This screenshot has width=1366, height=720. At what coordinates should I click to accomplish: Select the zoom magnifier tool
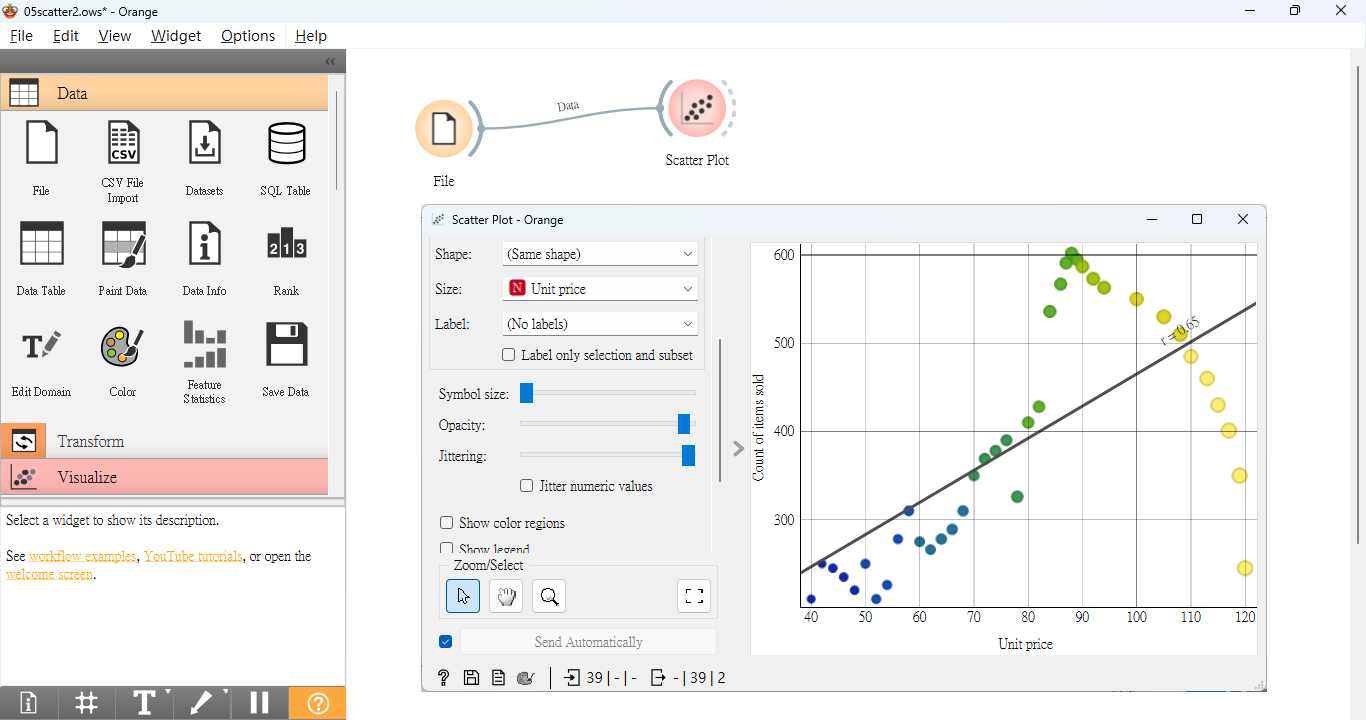[549, 597]
